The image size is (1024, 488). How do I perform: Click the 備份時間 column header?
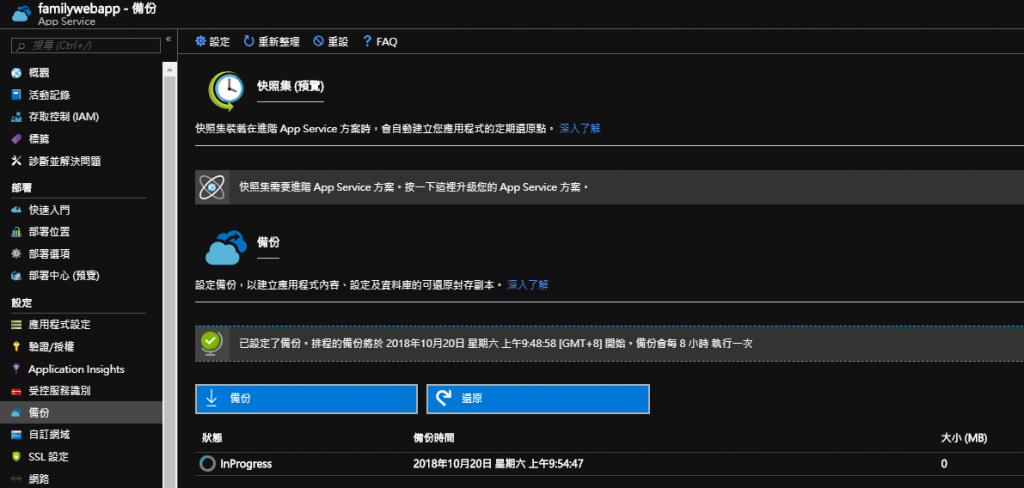(434, 437)
